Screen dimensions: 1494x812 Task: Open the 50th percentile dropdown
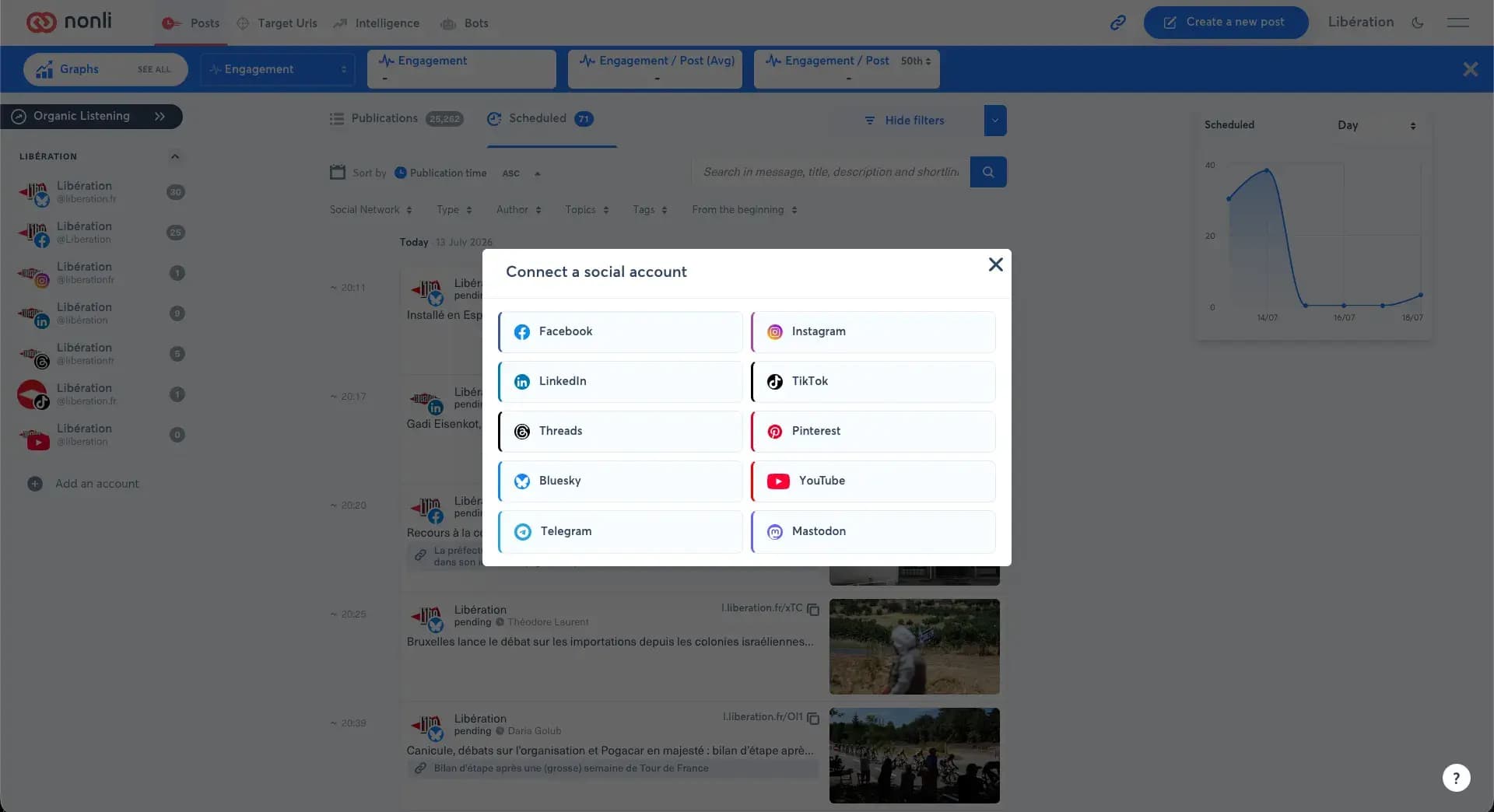click(x=916, y=61)
